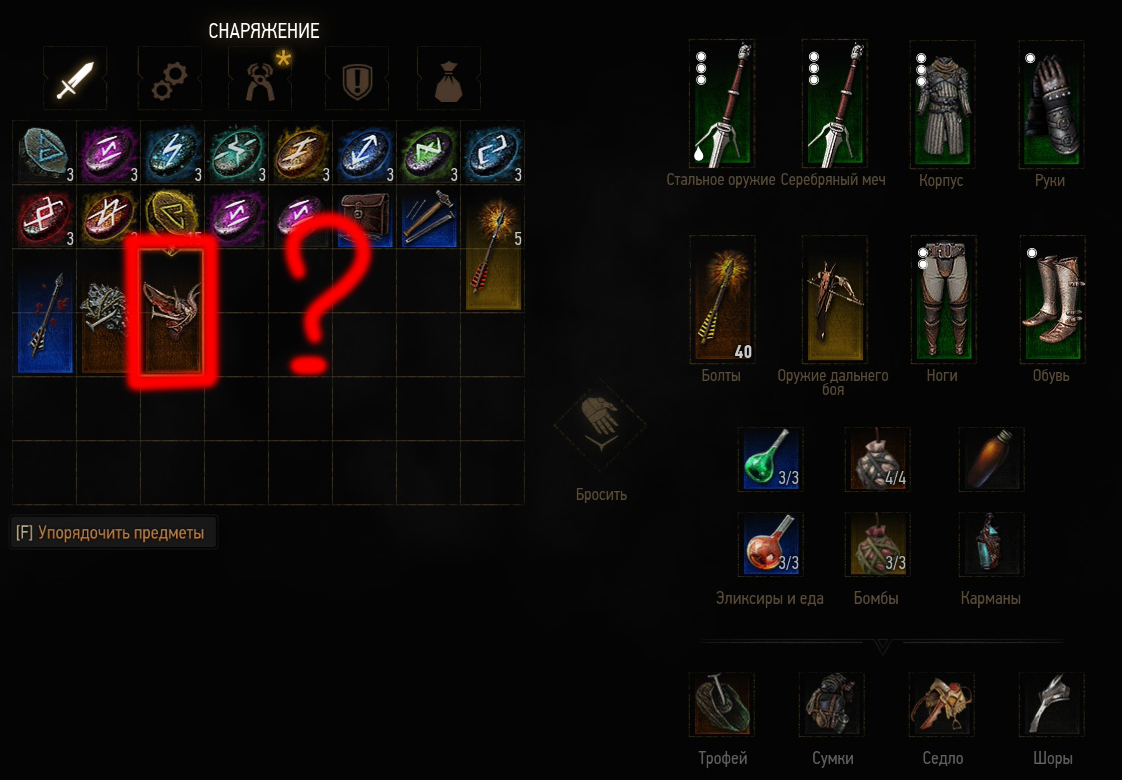Select the Руки gloves slot
This screenshot has width=1122, height=780.
[1051, 104]
